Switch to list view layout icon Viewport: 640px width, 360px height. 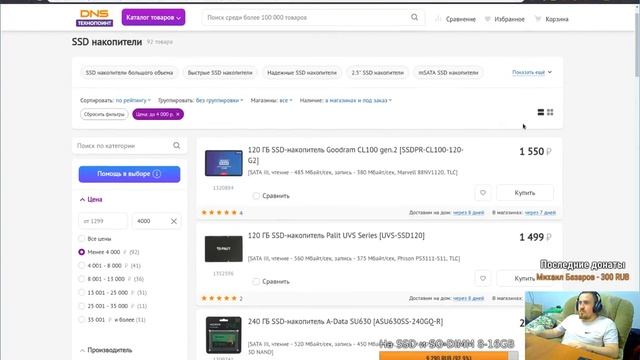point(540,112)
